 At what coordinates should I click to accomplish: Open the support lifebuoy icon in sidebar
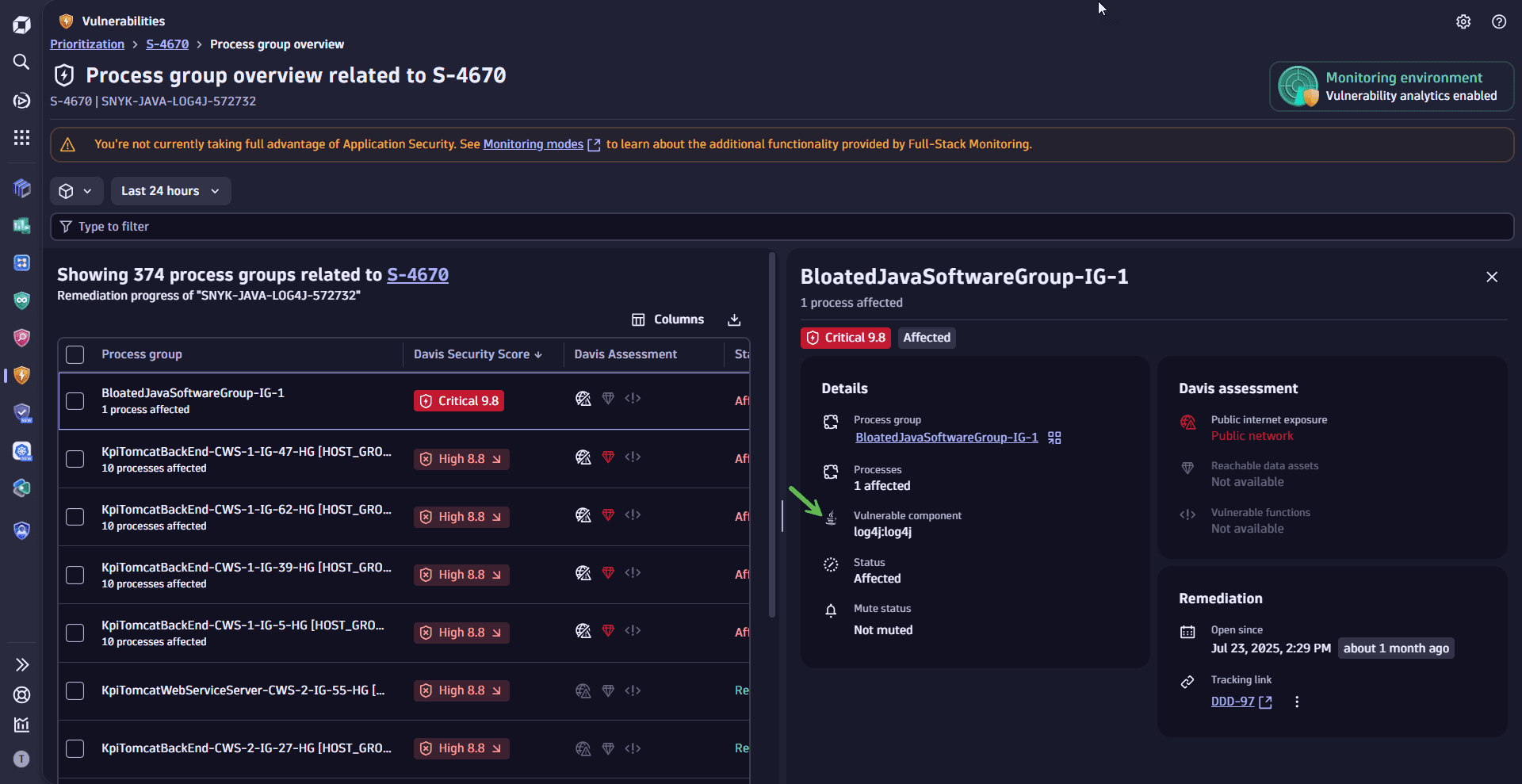pos(21,694)
